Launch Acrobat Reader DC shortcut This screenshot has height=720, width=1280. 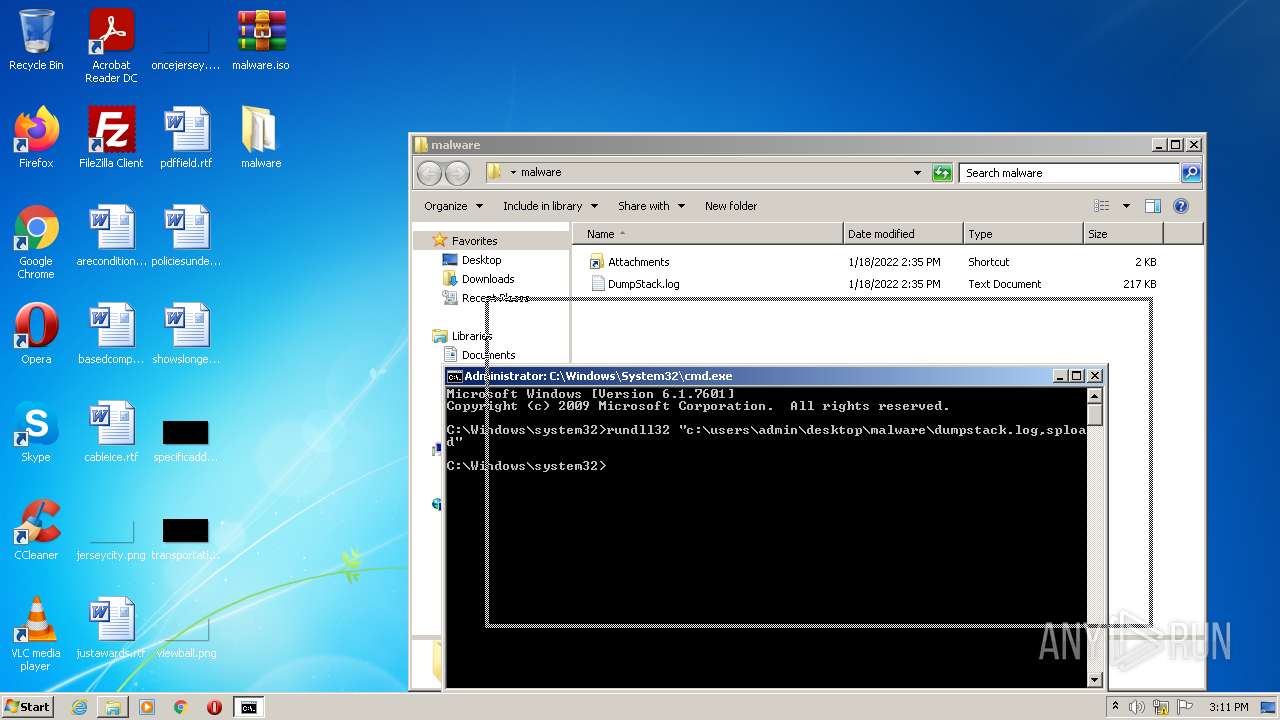click(111, 46)
